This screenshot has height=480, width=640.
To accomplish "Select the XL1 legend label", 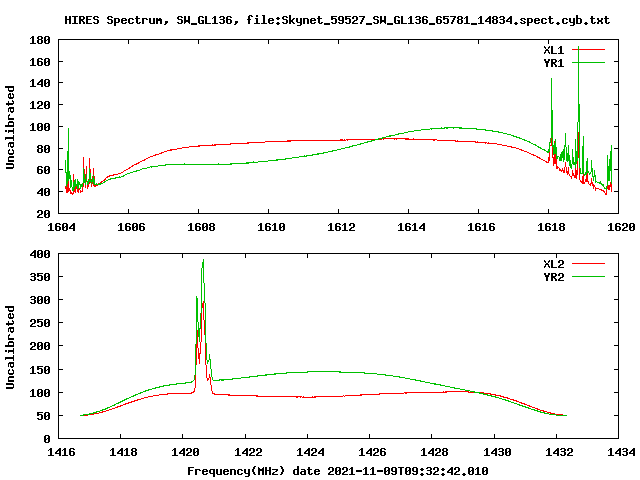I will (x=553, y=50).
